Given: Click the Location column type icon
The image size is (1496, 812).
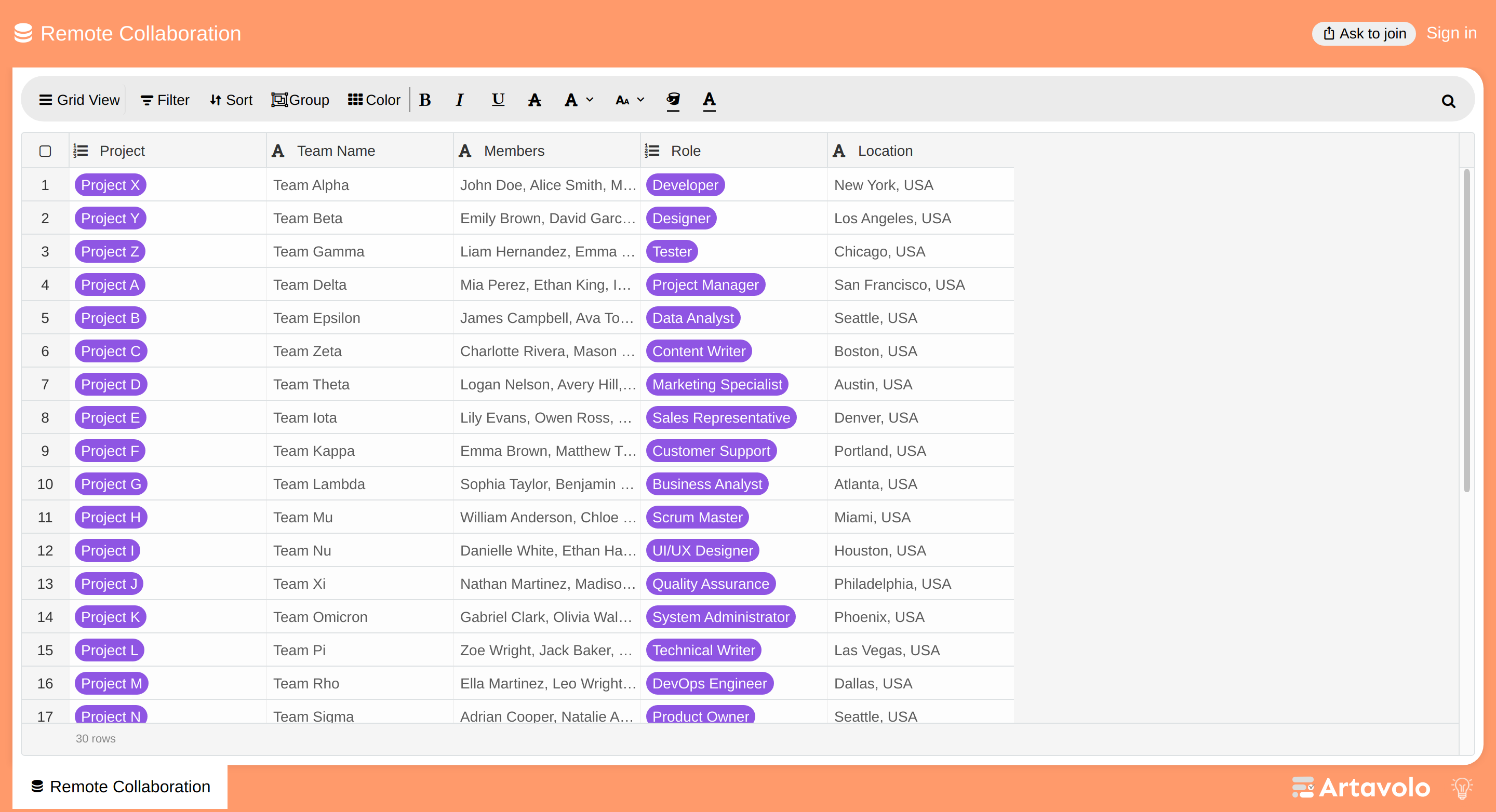Looking at the screenshot, I should click(839, 151).
